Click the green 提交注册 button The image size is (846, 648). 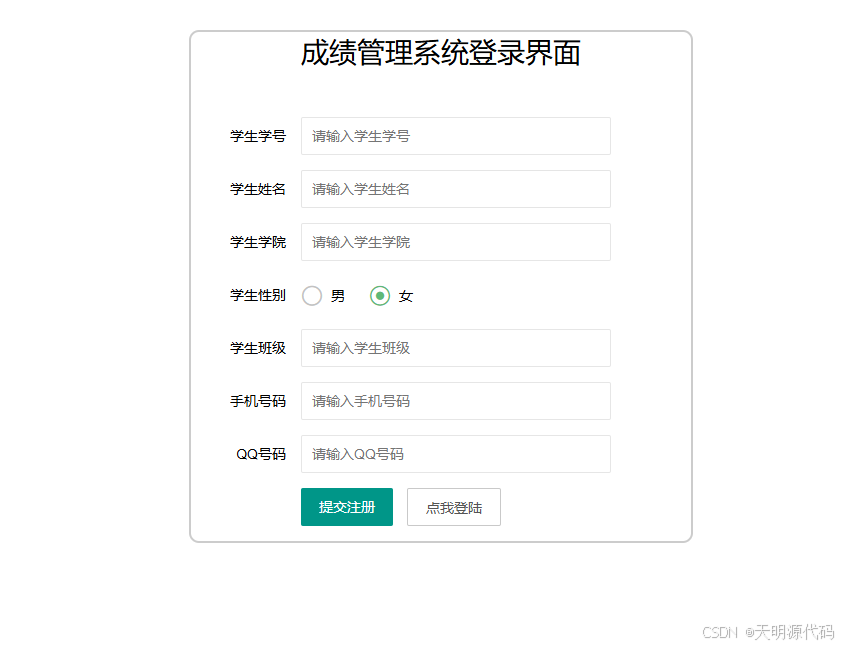tap(347, 507)
